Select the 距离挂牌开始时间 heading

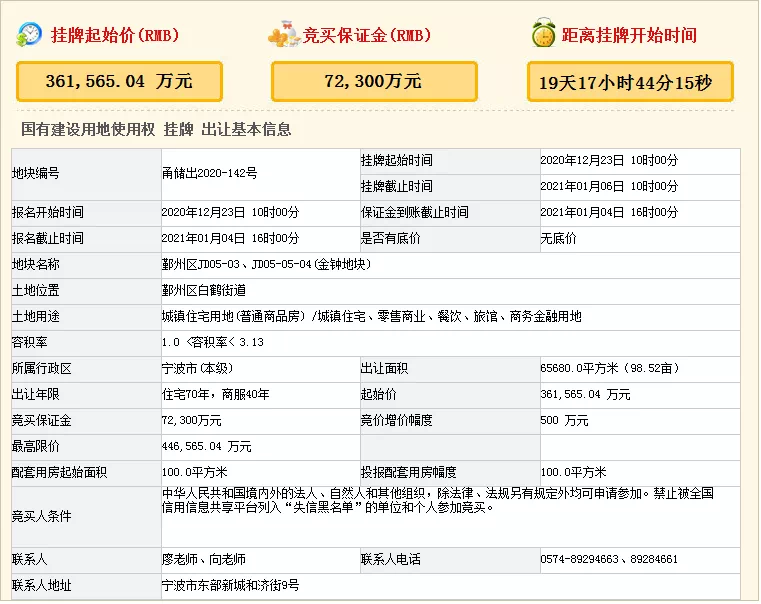tap(629, 35)
